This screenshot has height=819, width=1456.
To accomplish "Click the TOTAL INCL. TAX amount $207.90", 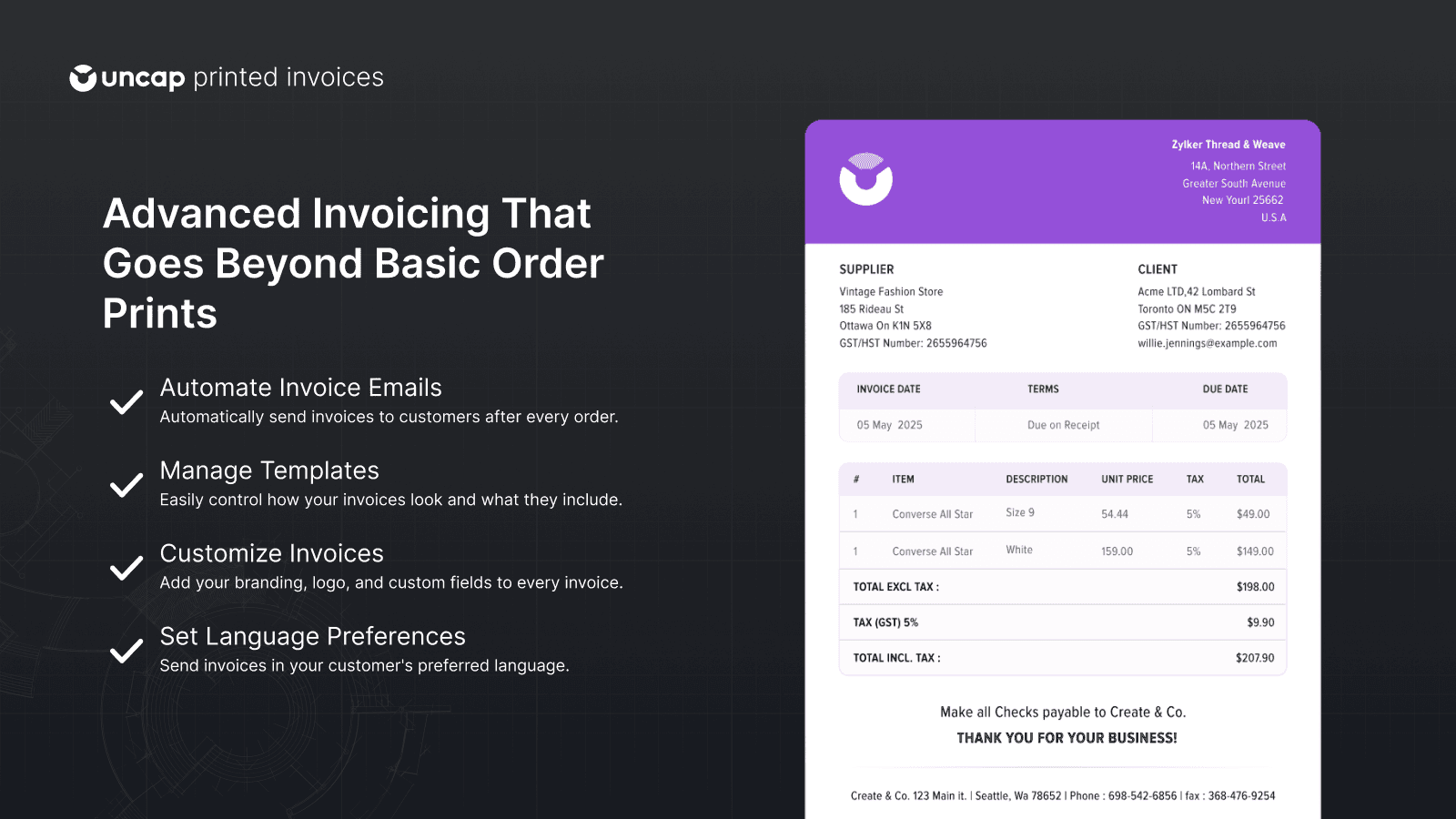I will tap(1254, 658).
